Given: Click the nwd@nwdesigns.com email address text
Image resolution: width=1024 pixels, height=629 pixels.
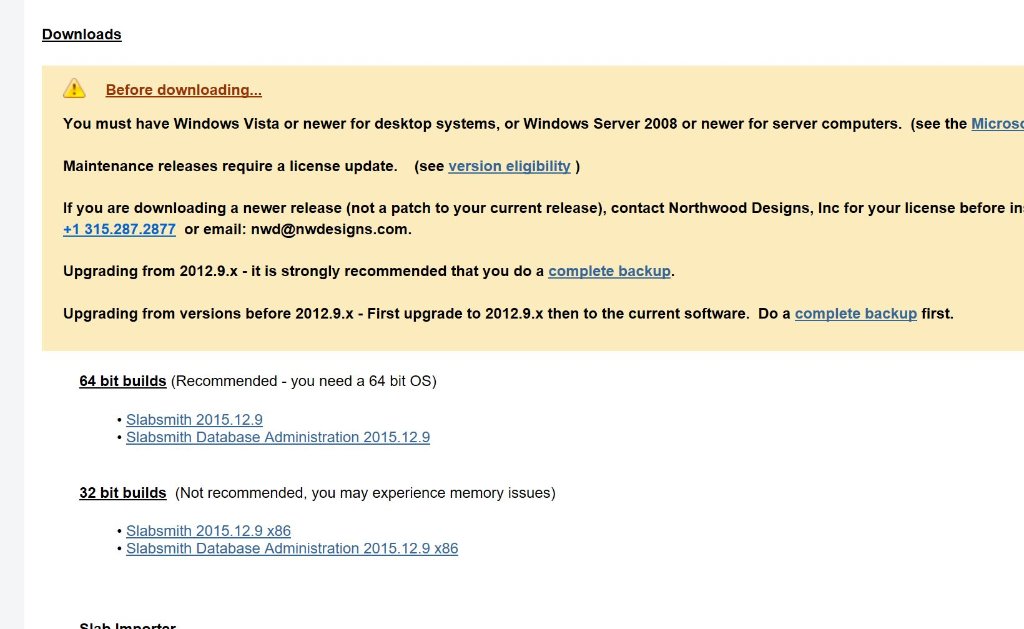Looking at the screenshot, I should click(329, 229).
